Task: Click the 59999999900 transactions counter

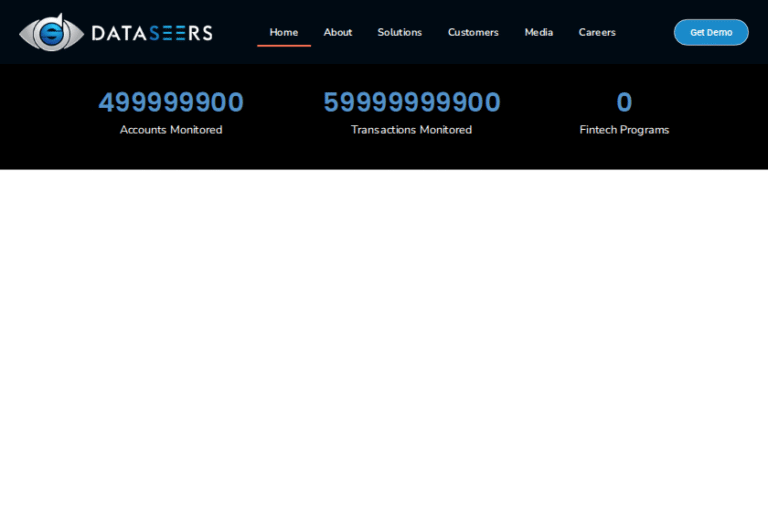Action: [x=411, y=103]
